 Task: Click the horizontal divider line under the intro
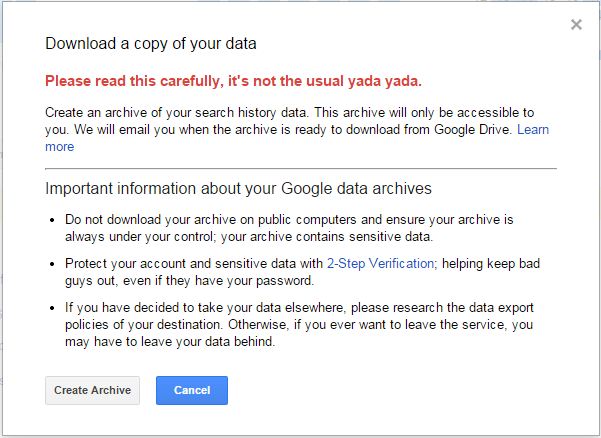[x=300, y=169]
